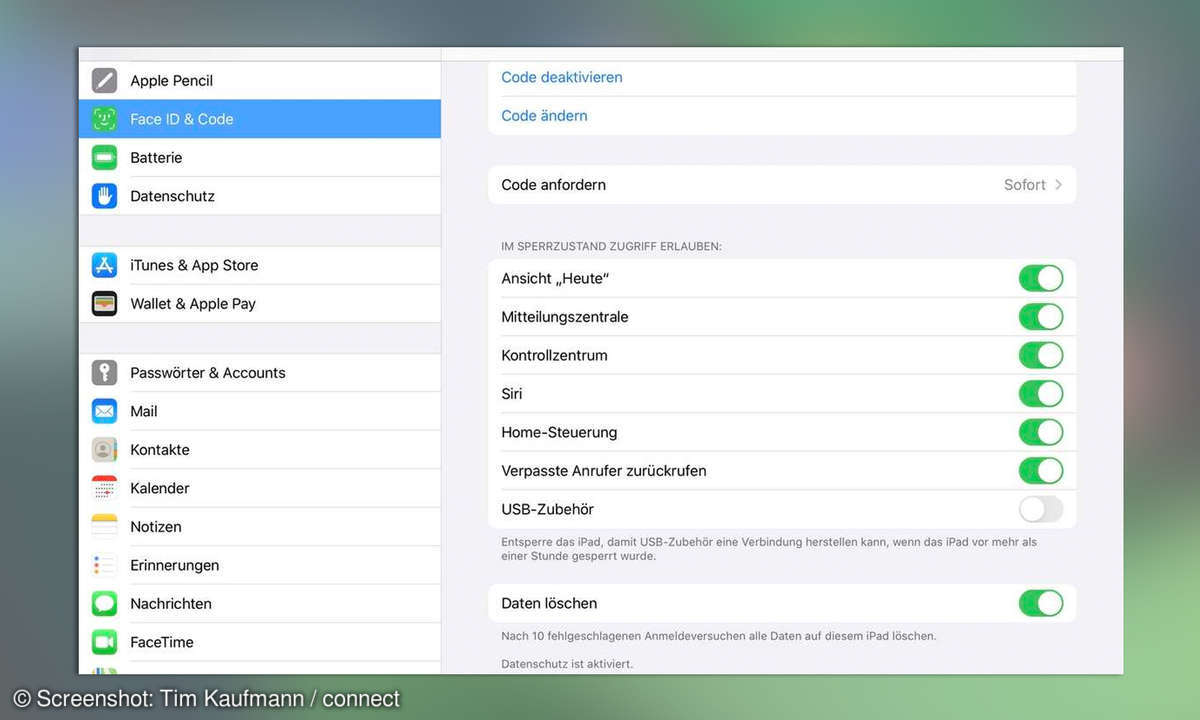
Task: Tap the Code ändern link
Action: click(x=544, y=116)
